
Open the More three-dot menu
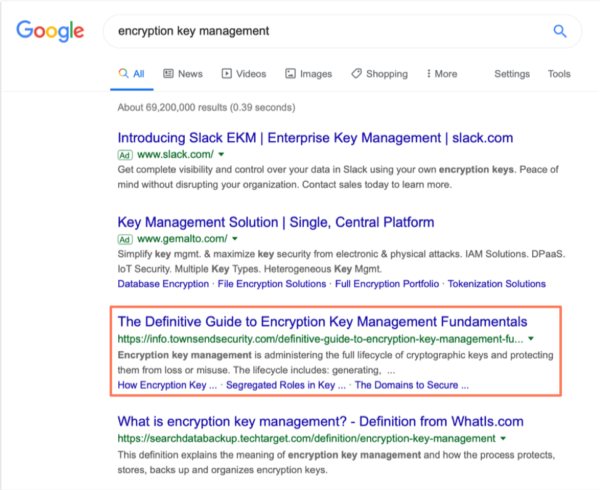[x=442, y=73]
